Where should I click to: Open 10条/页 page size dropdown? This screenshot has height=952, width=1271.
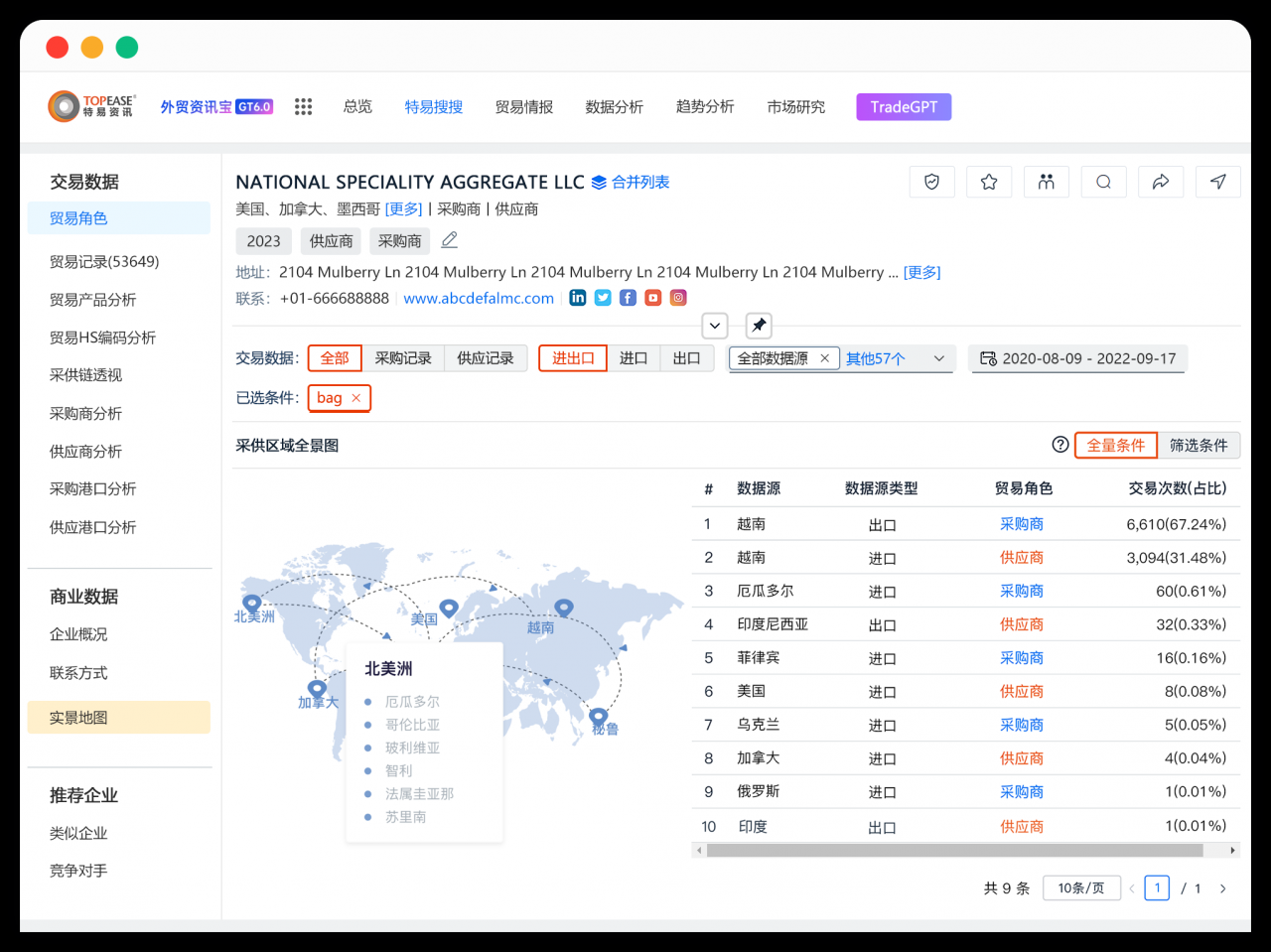coord(1081,887)
